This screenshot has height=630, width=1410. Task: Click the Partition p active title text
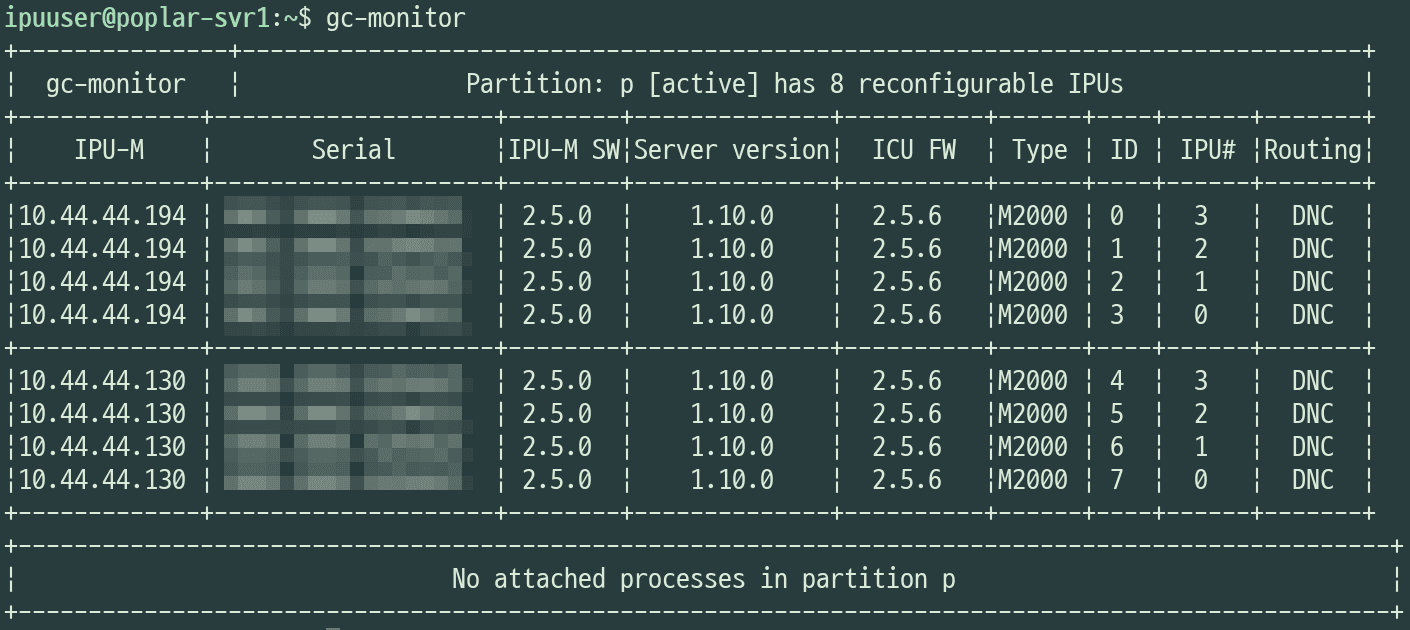[794, 84]
